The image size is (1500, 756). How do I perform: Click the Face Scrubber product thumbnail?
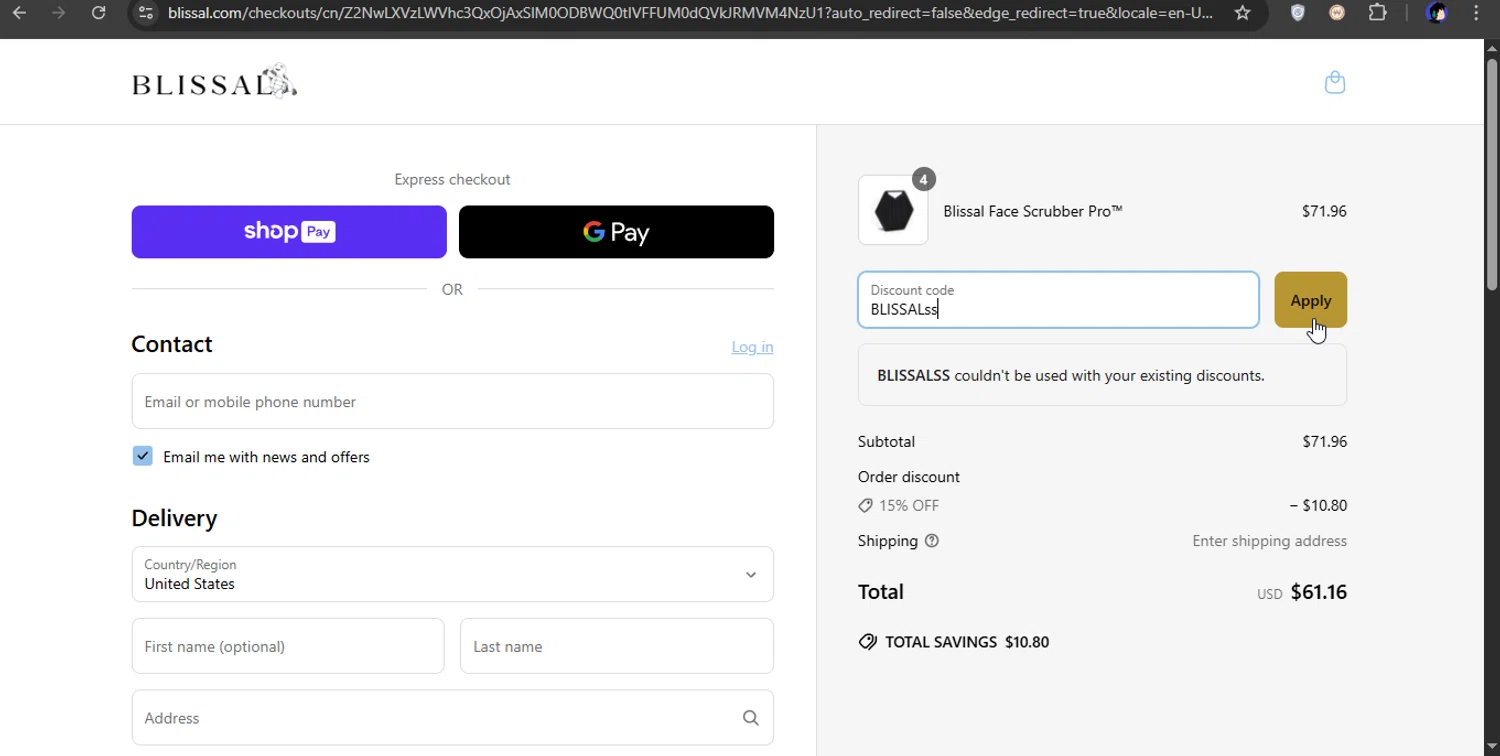[893, 210]
